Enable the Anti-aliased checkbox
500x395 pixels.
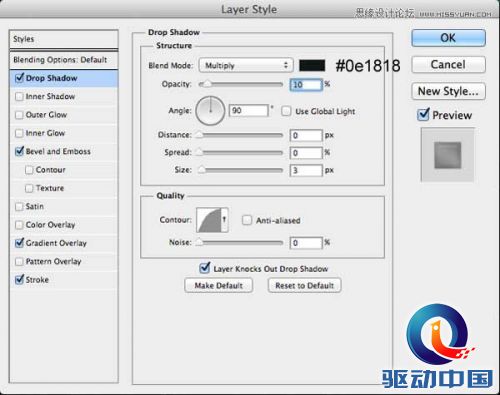247,220
